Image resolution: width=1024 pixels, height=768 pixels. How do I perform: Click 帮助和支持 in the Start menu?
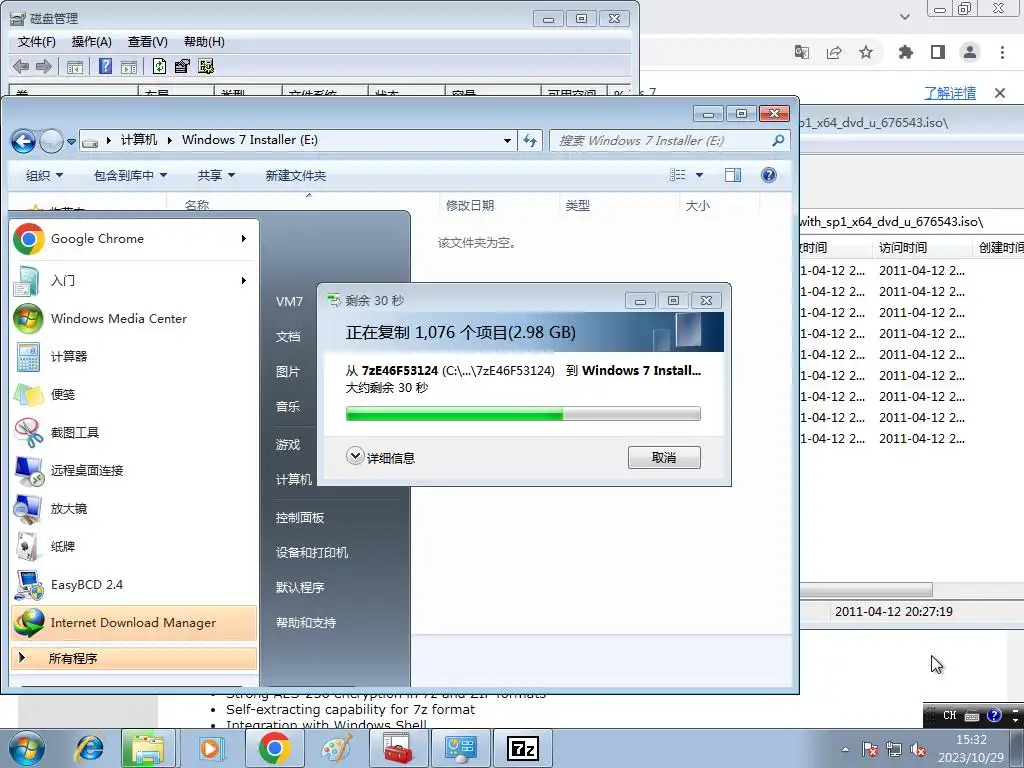pyautogui.click(x=306, y=623)
